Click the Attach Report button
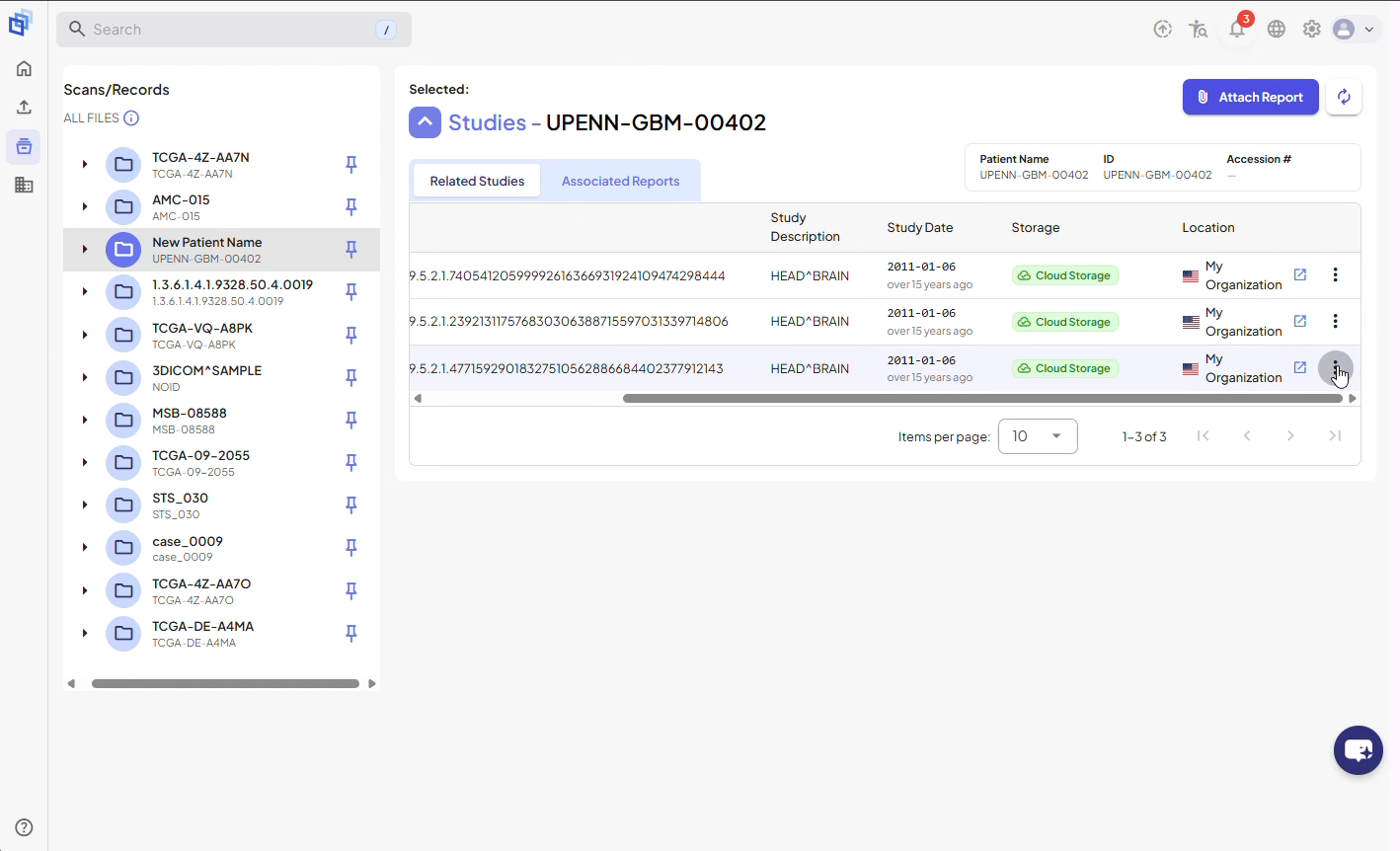This screenshot has width=1400, height=851. 1250,97
